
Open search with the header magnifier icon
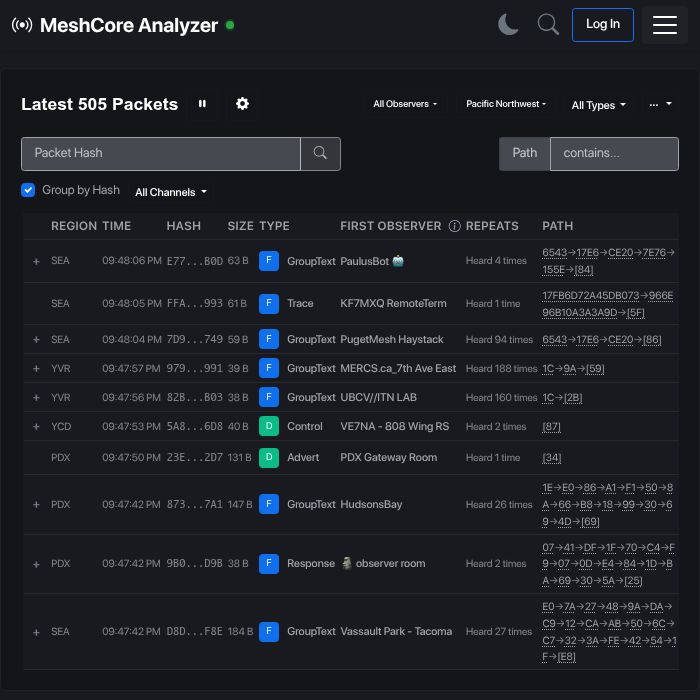click(x=548, y=25)
